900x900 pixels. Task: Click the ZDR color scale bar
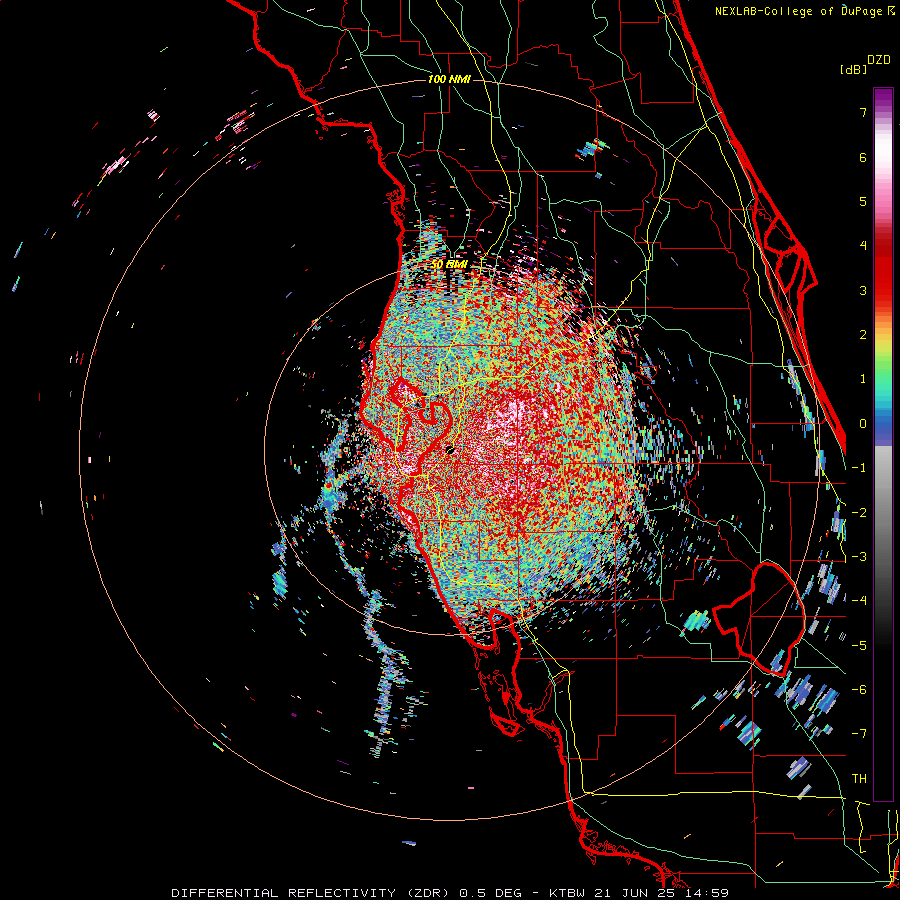883,444
